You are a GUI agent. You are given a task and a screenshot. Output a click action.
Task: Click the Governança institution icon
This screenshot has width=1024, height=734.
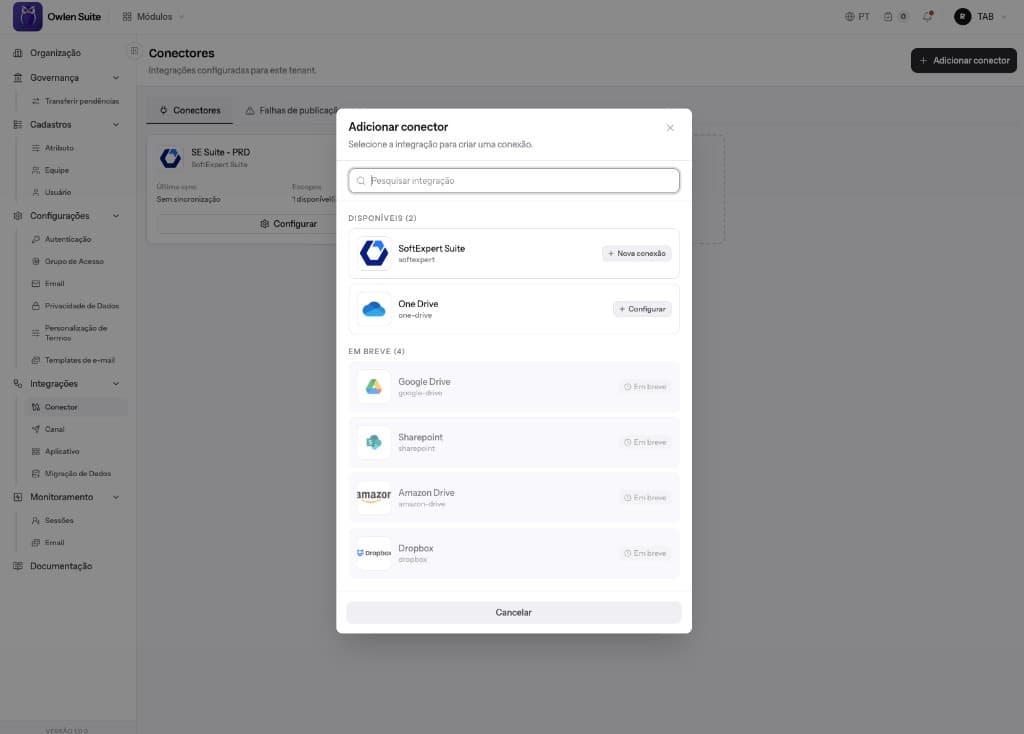pos(18,78)
